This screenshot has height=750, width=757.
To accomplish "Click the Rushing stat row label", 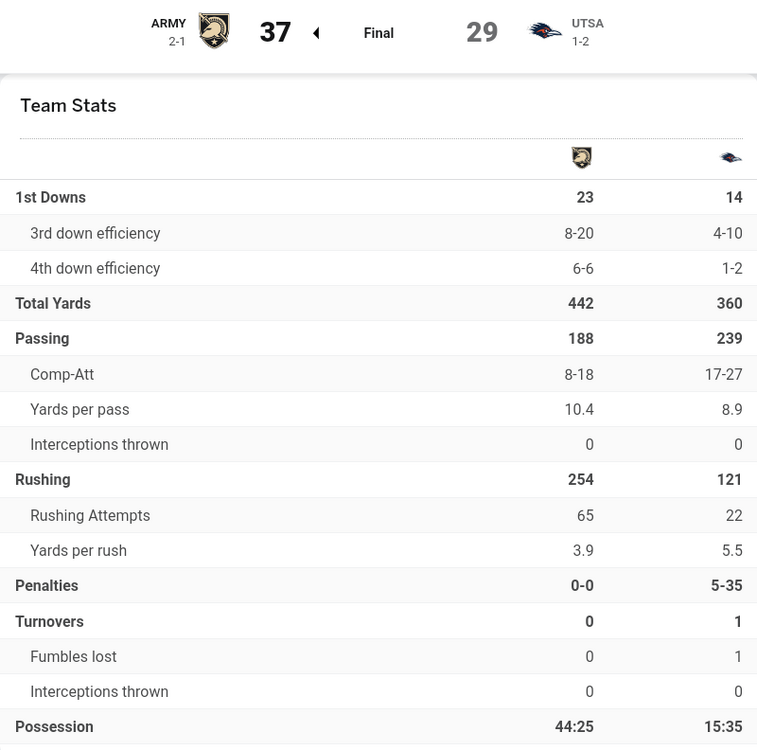I will pyautogui.click(x=43, y=479).
